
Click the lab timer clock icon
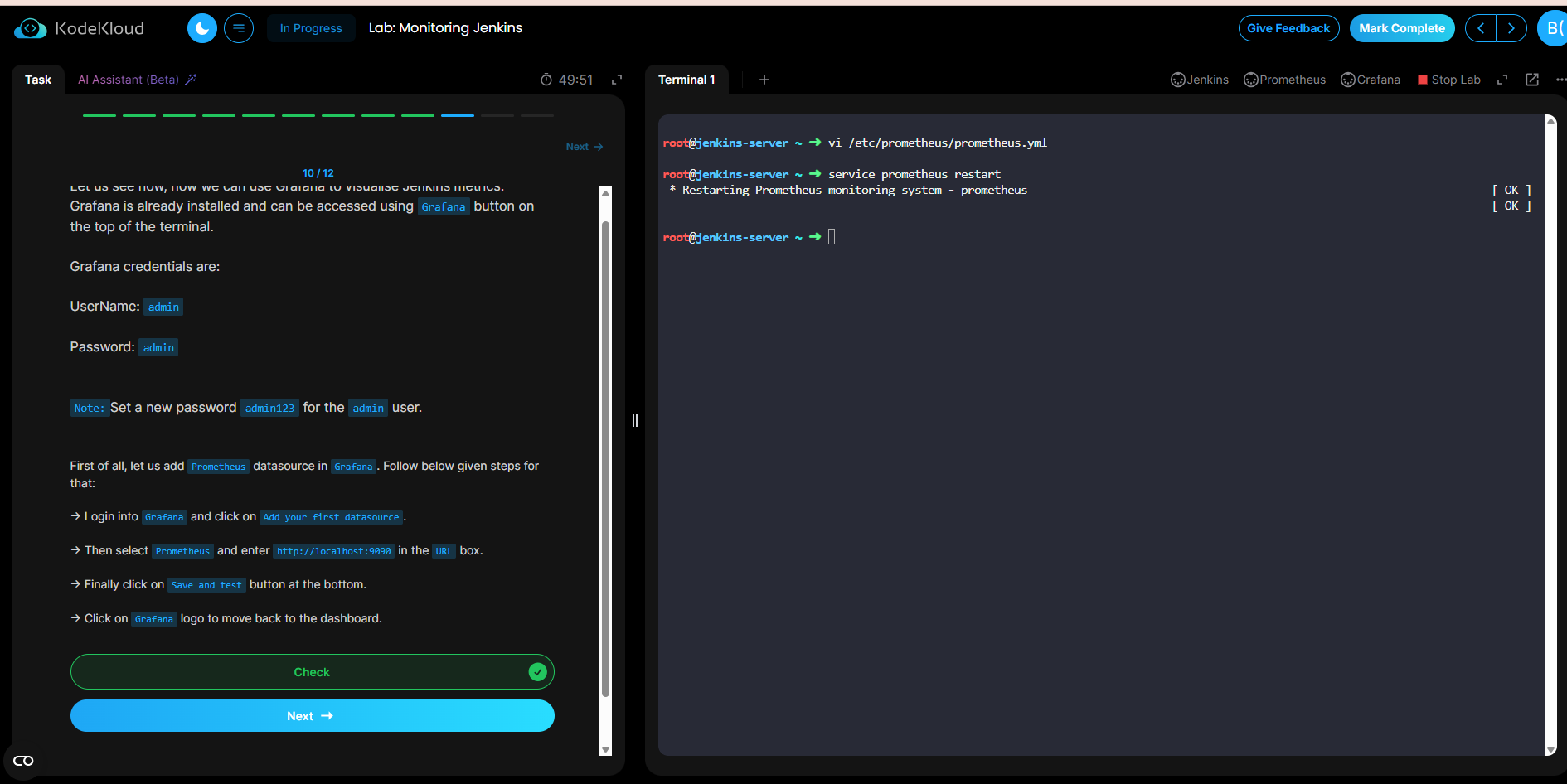point(546,80)
